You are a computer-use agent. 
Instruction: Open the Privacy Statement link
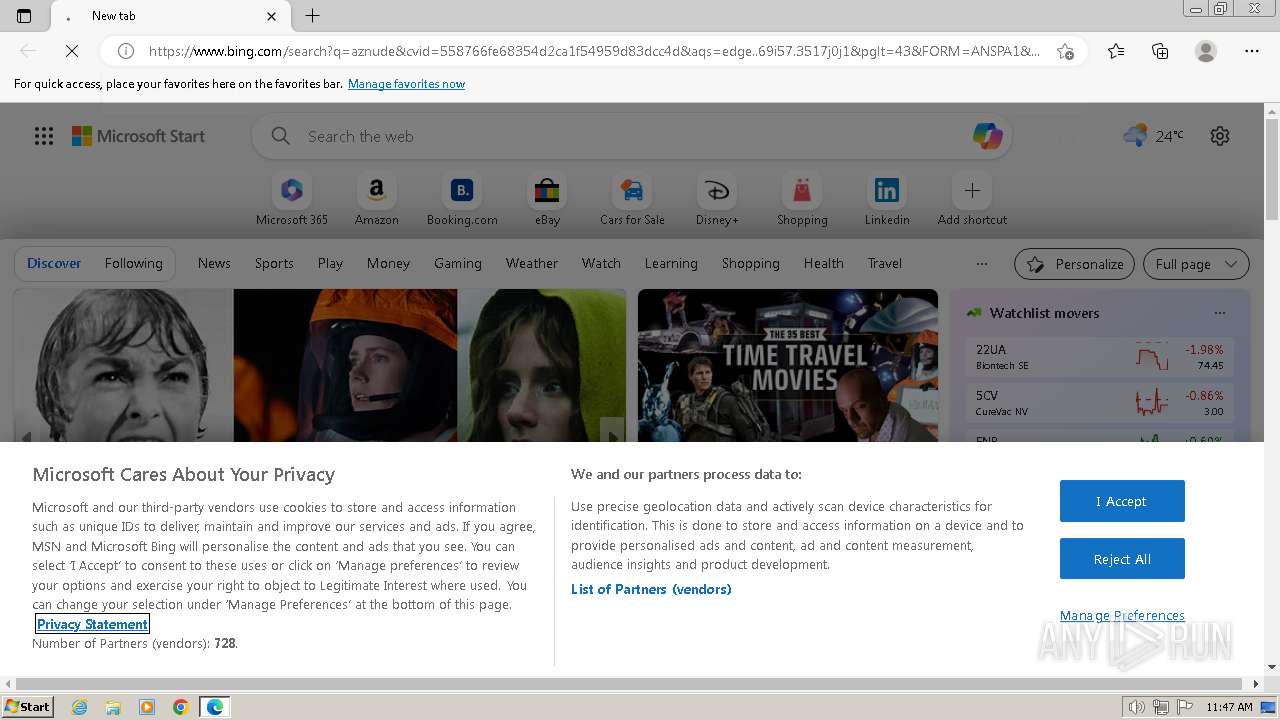pos(92,624)
